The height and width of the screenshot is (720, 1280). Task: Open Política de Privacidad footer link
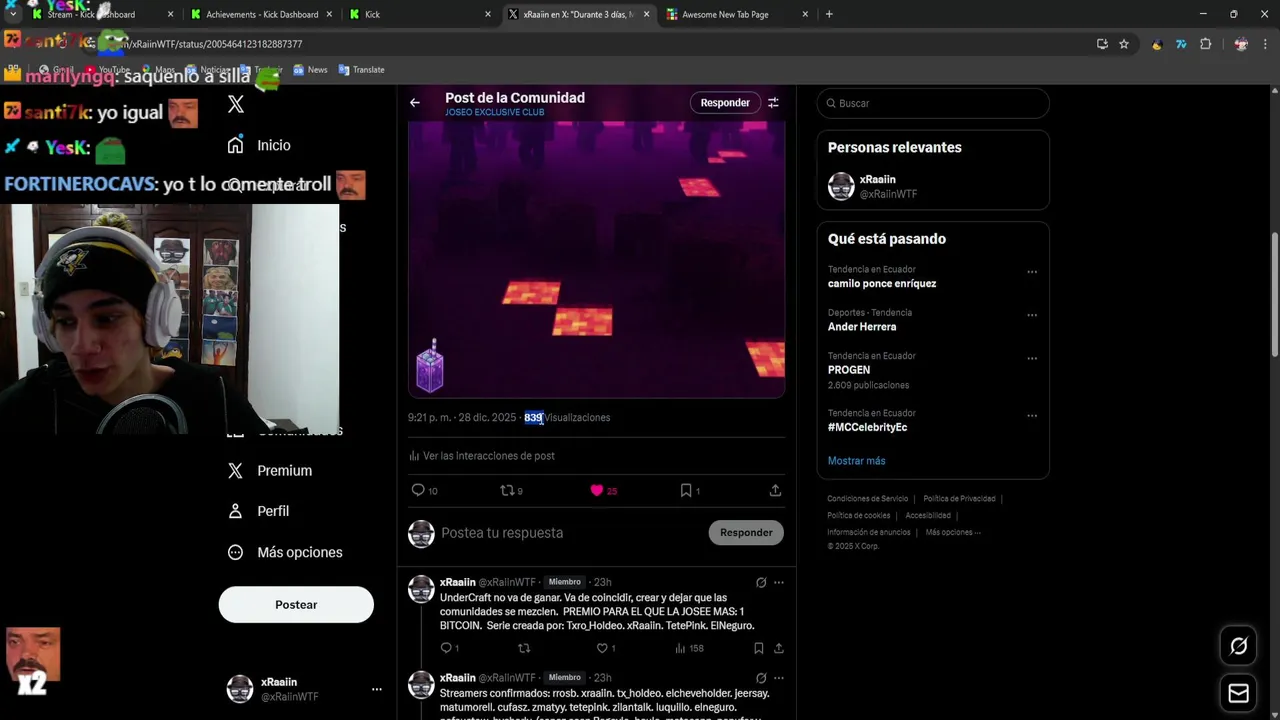(x=959, y=499)
